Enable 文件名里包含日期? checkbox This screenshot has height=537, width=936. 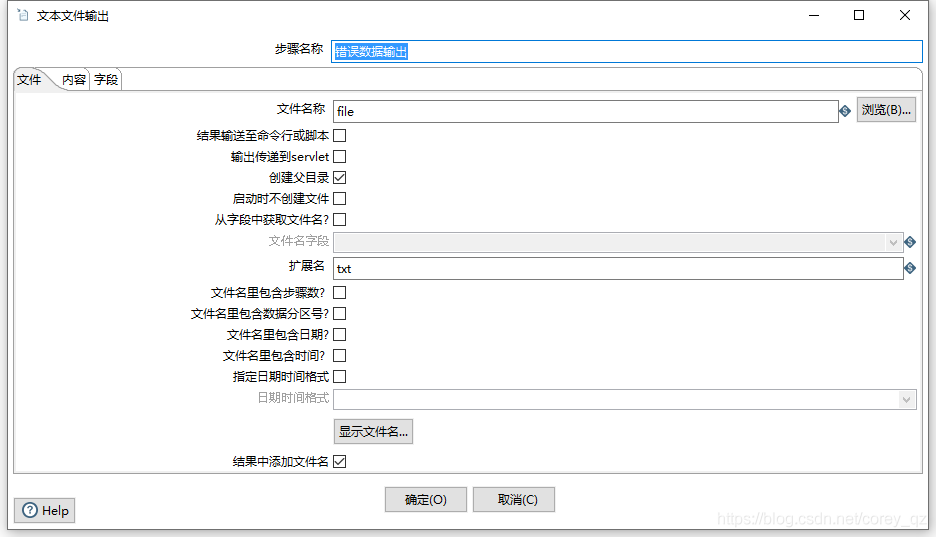(340, 335)
